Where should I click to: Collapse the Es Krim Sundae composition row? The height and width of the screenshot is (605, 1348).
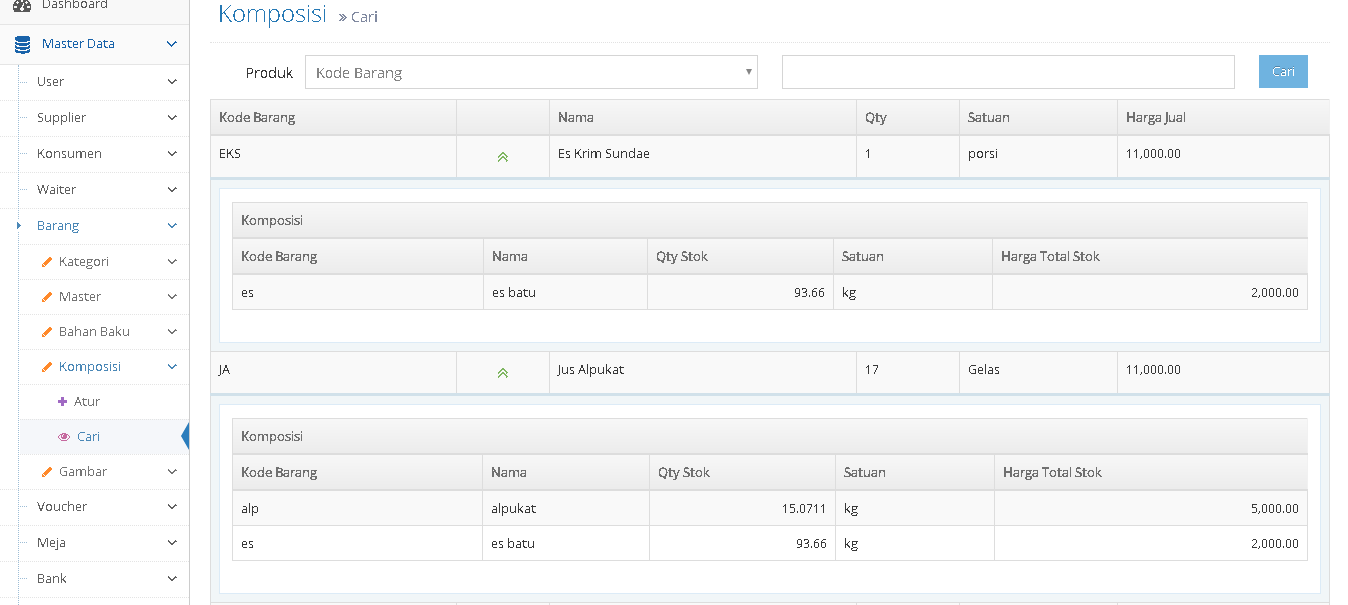[503, 157]
